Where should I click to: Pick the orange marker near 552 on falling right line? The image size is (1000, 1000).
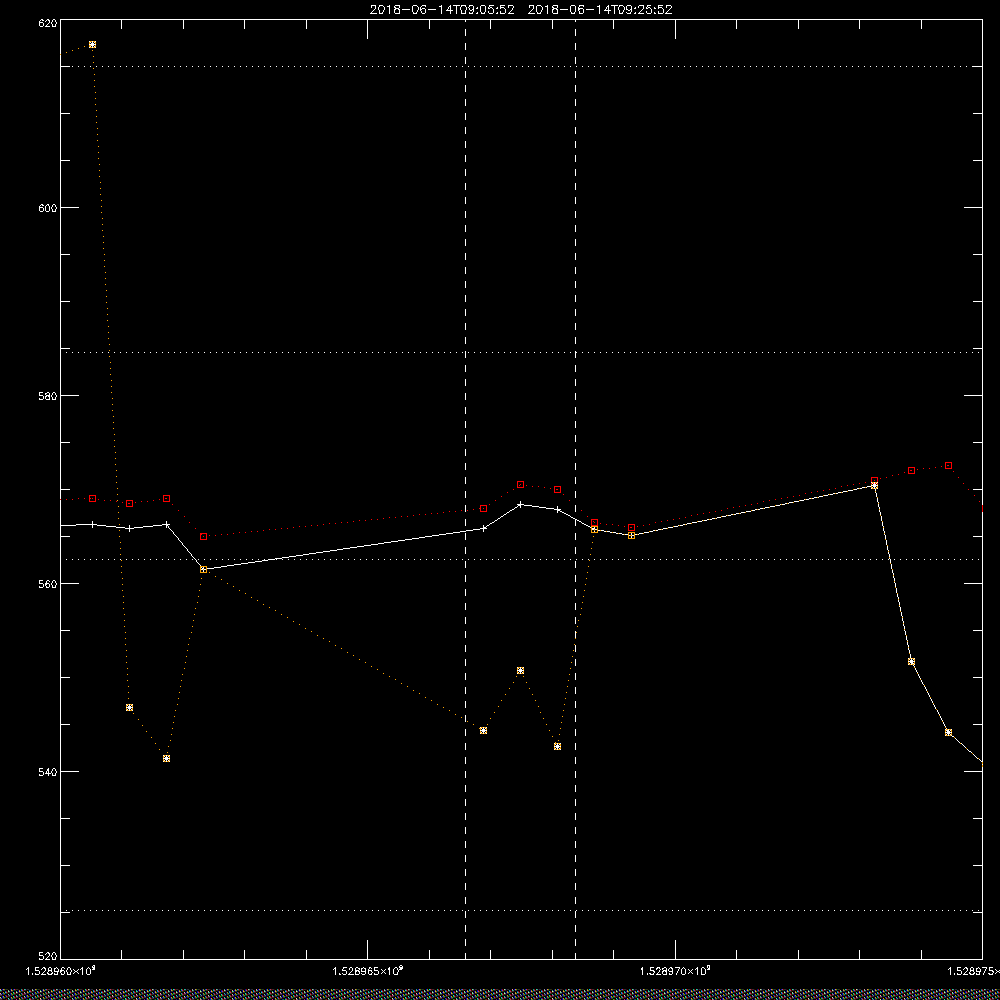pos(911,661)
